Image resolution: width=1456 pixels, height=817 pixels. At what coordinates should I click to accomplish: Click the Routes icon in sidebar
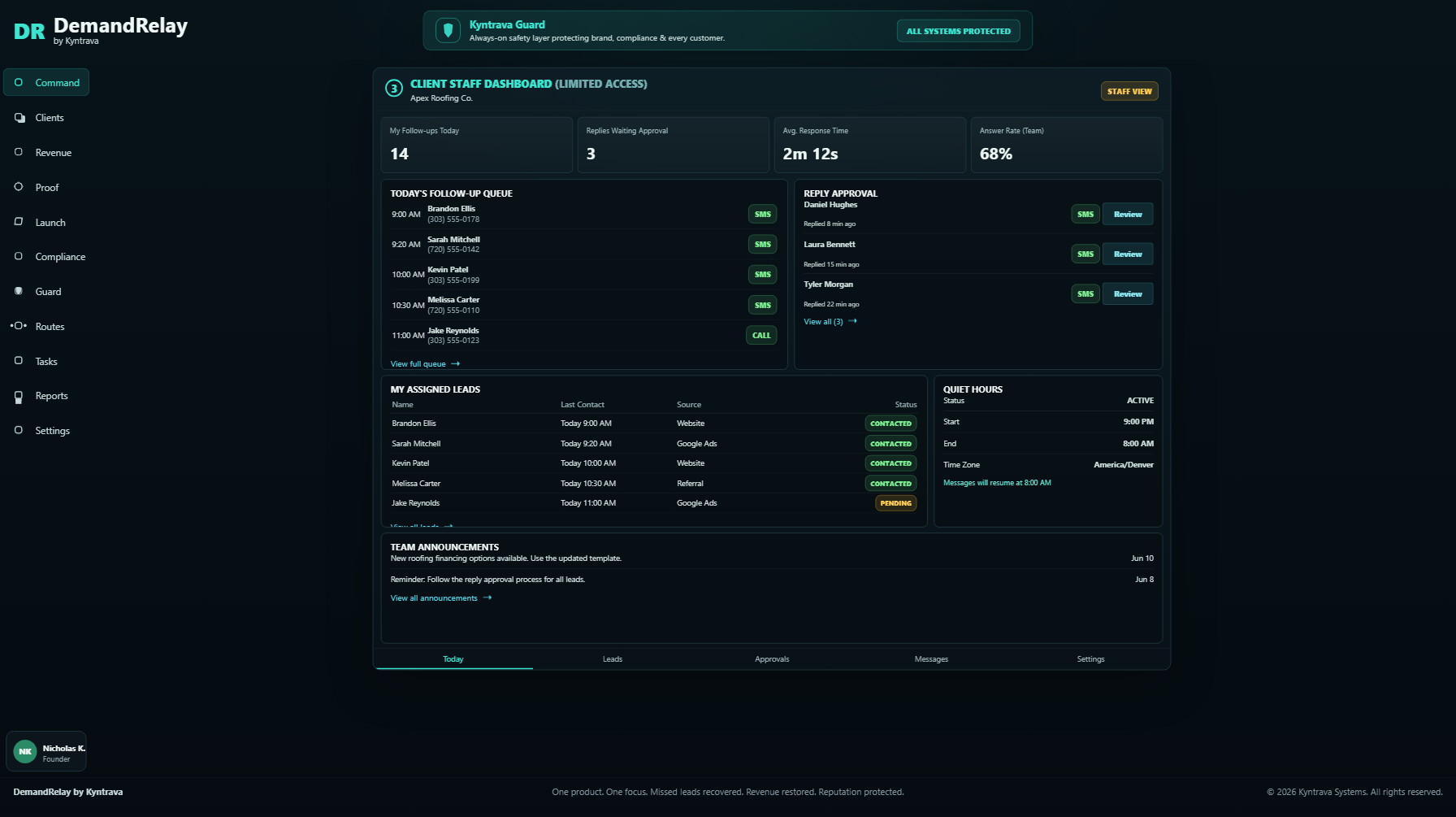click(x=19, y=326)
